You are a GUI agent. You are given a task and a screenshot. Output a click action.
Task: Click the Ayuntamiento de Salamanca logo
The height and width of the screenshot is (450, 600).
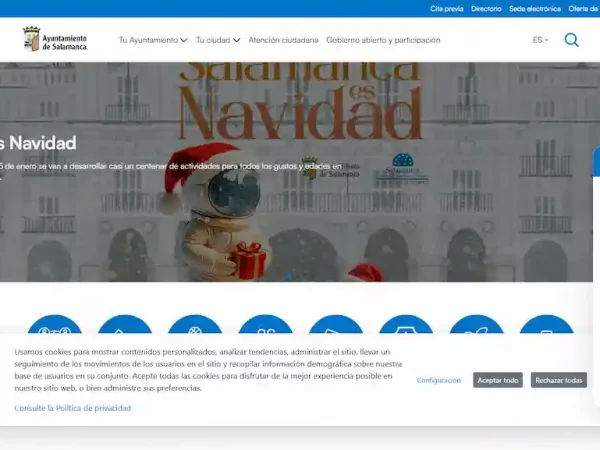pyautogui.click(x=55, y=39)
